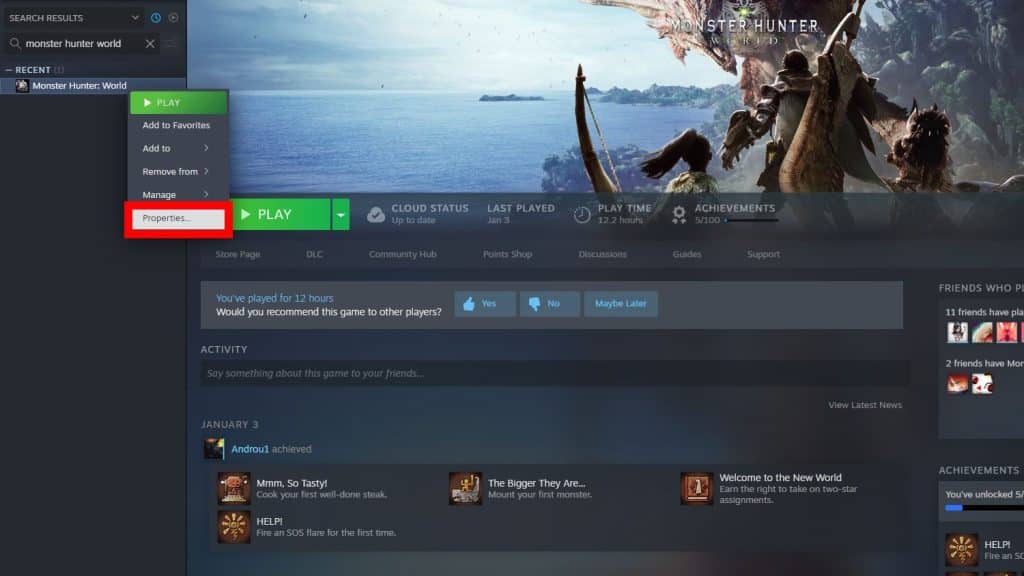Toggle the ready-to-play filter icon
The image size is (1024, 576).
pyautogui.click(x=173, y=18)
